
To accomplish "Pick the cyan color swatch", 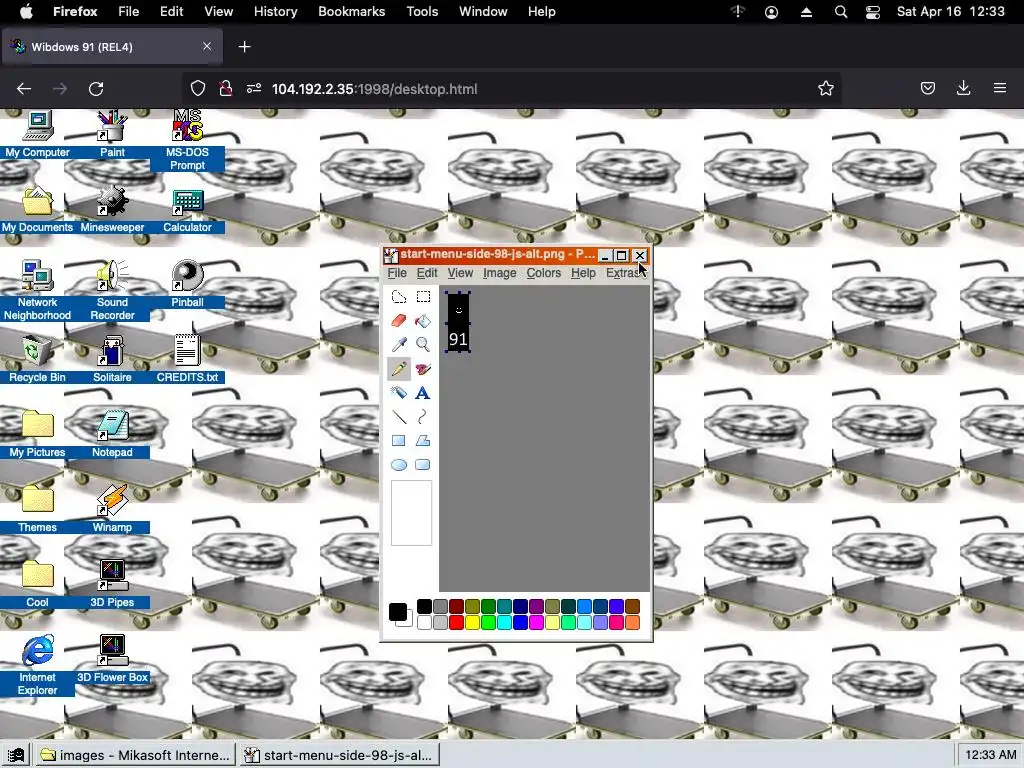I will pos(504,622).
